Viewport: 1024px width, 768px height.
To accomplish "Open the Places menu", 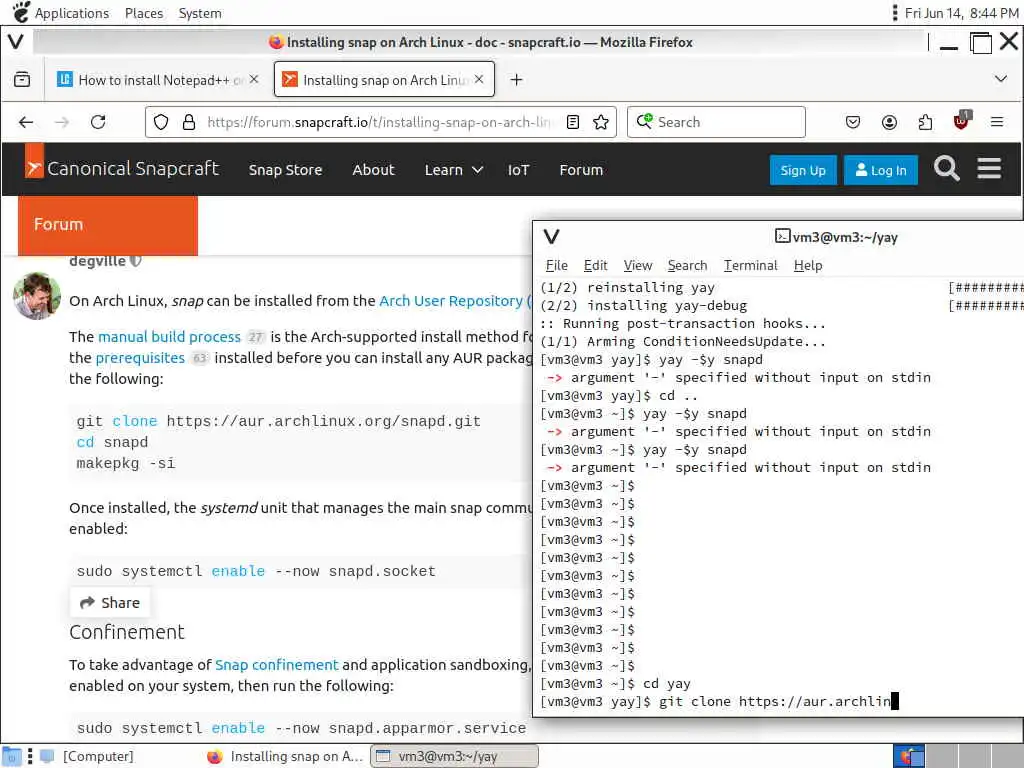I will [x=144, y=13].
